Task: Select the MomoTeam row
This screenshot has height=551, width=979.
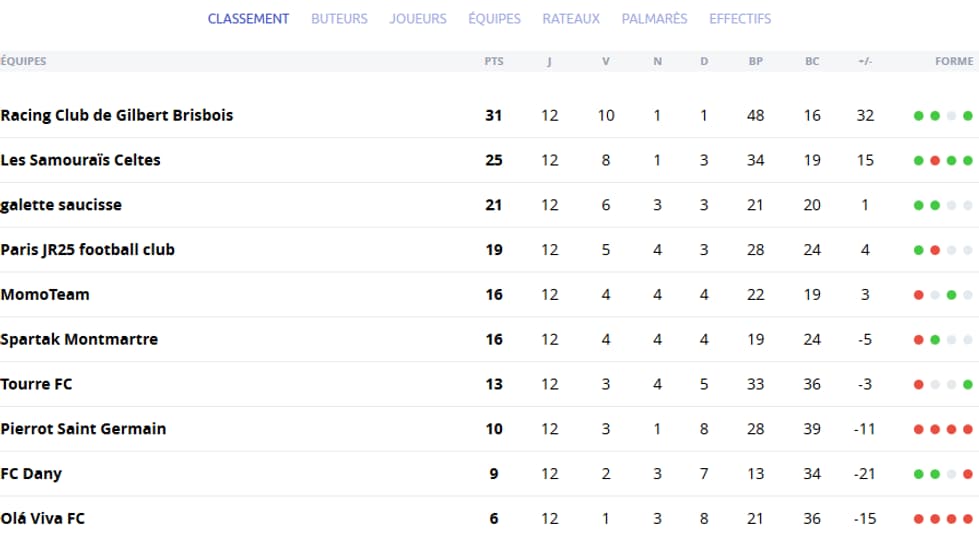Action: [x=490, y=295]
